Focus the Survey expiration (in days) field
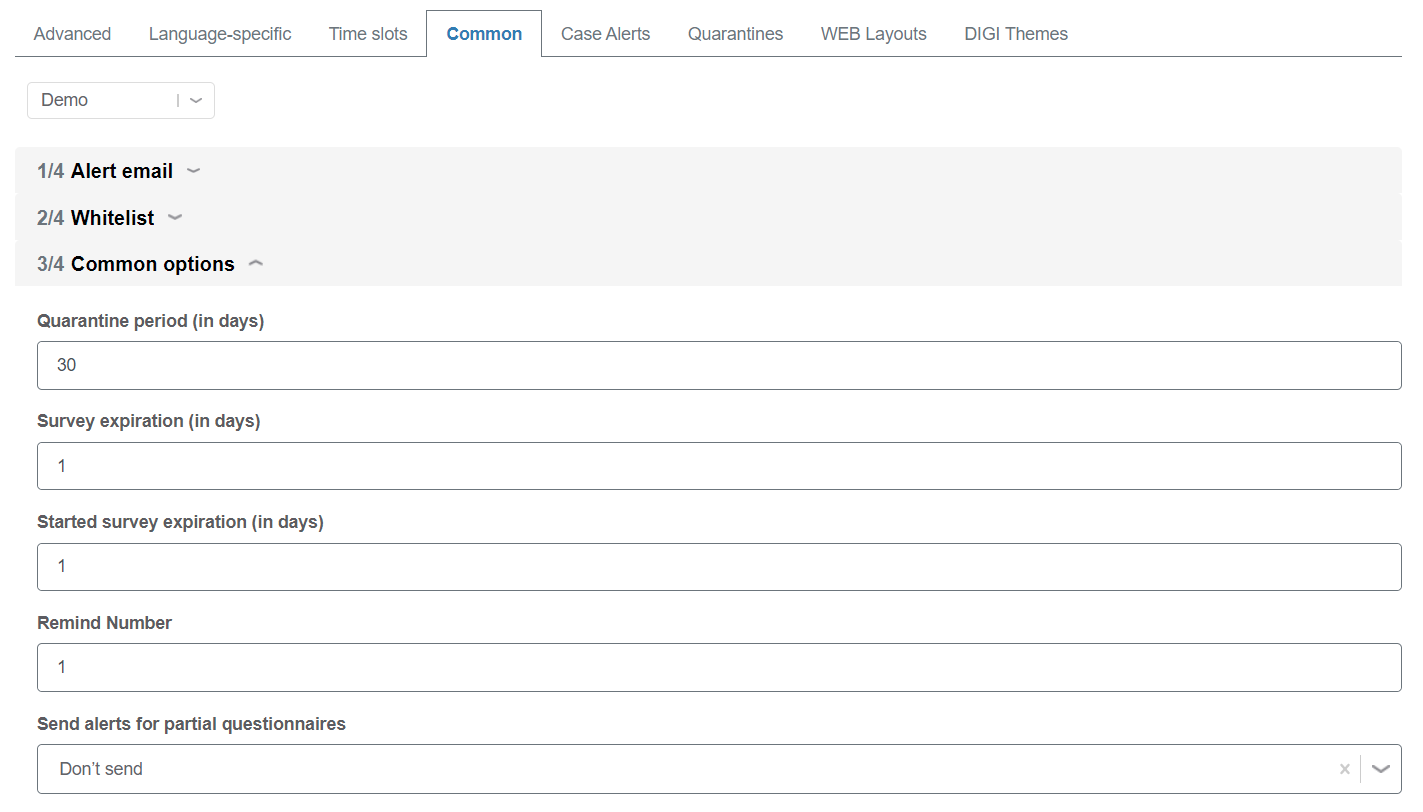The width and height of the screenshot is (1423, 812). coord(719,466)
